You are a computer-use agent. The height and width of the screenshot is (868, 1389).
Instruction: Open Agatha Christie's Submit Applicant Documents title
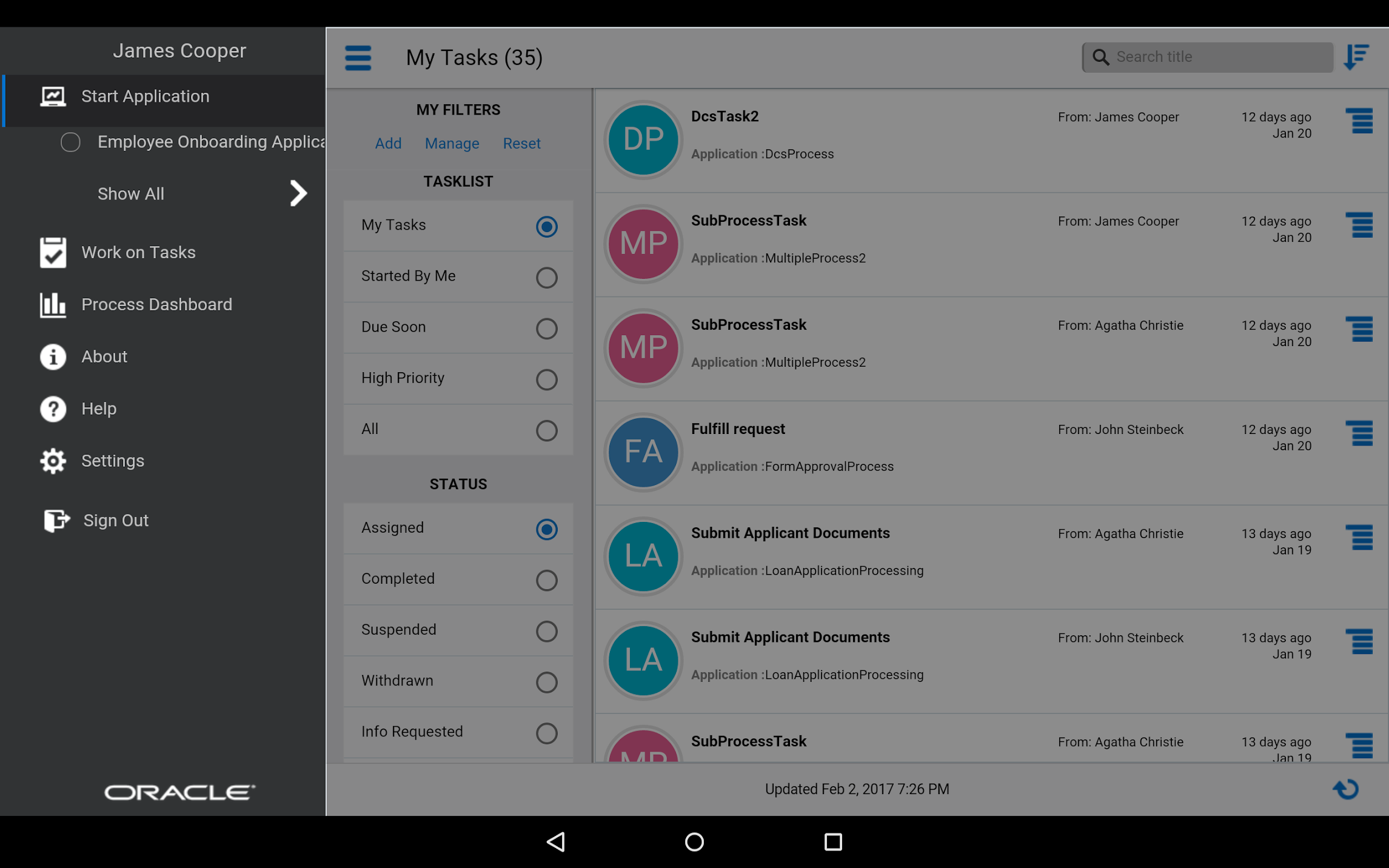click(790, 533)
